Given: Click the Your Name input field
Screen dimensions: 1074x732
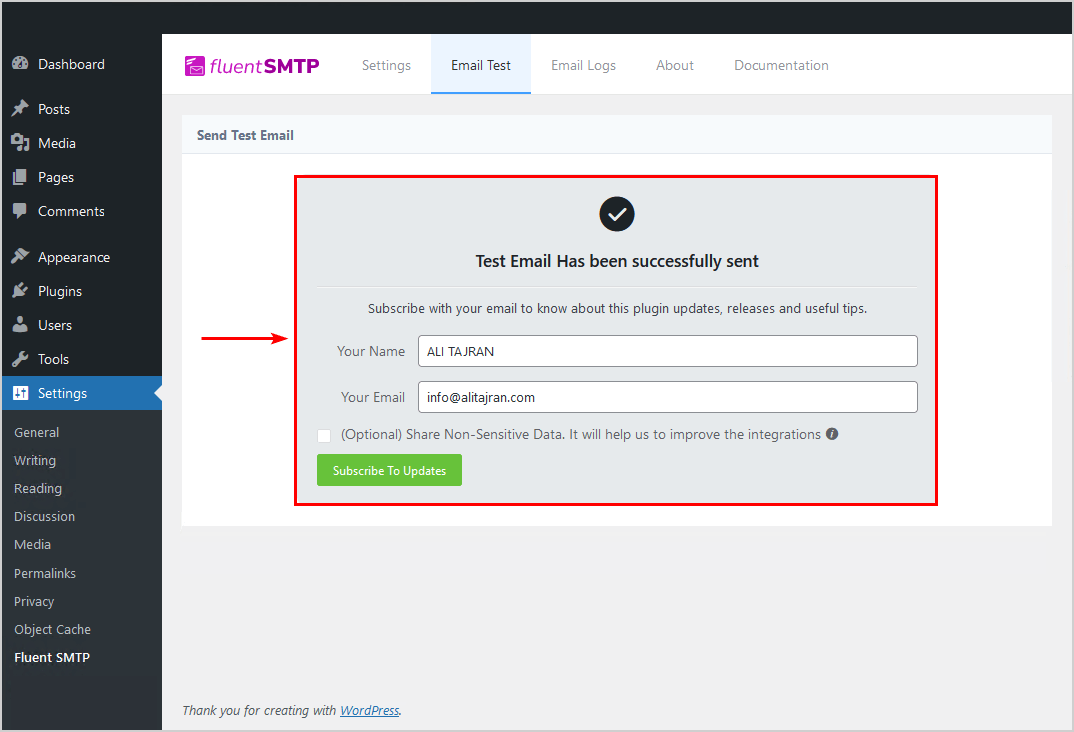Looking at the screenshot, I should 668,351.
